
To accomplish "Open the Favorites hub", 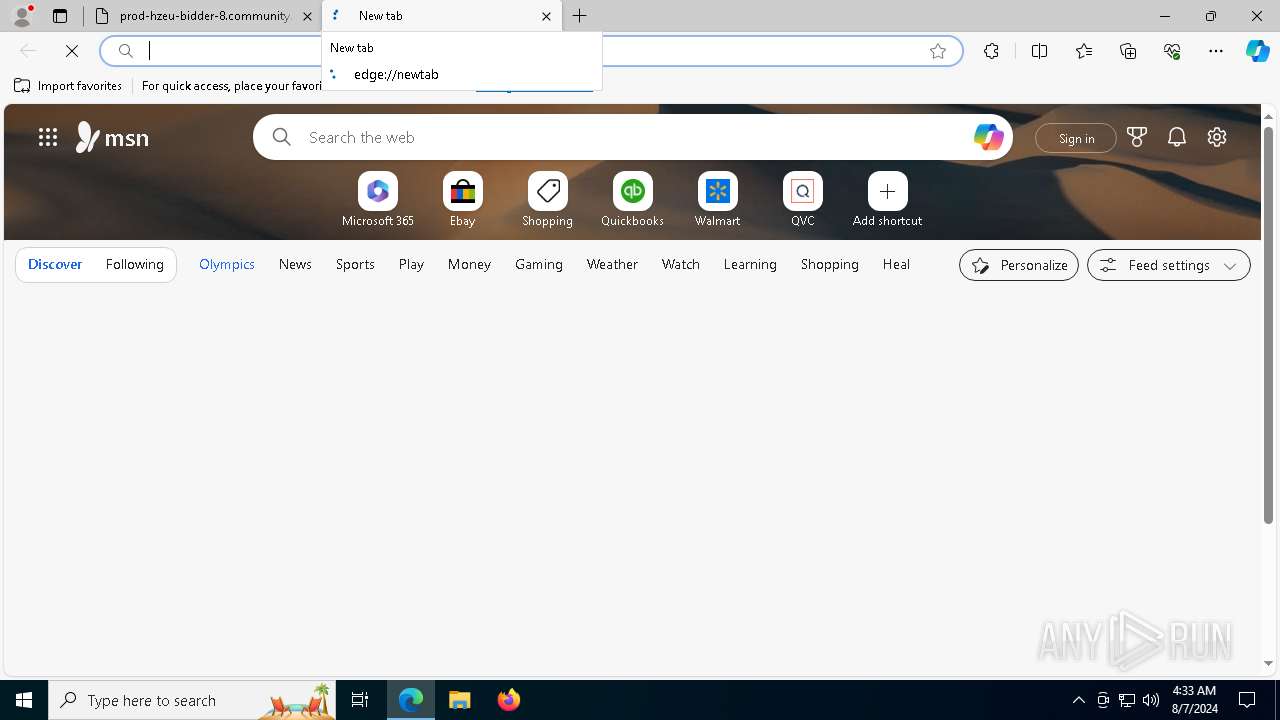I will (x=1084, y=51).
